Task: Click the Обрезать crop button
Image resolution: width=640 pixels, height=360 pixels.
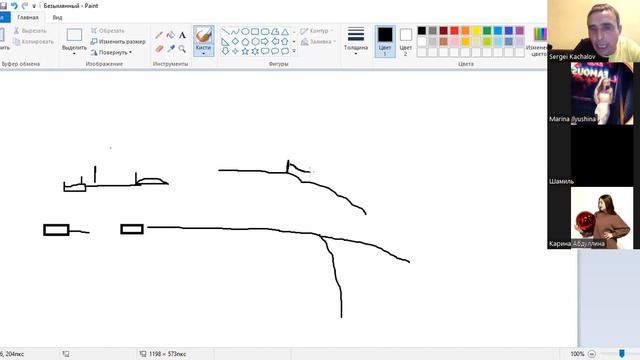Action: point(107,31)
